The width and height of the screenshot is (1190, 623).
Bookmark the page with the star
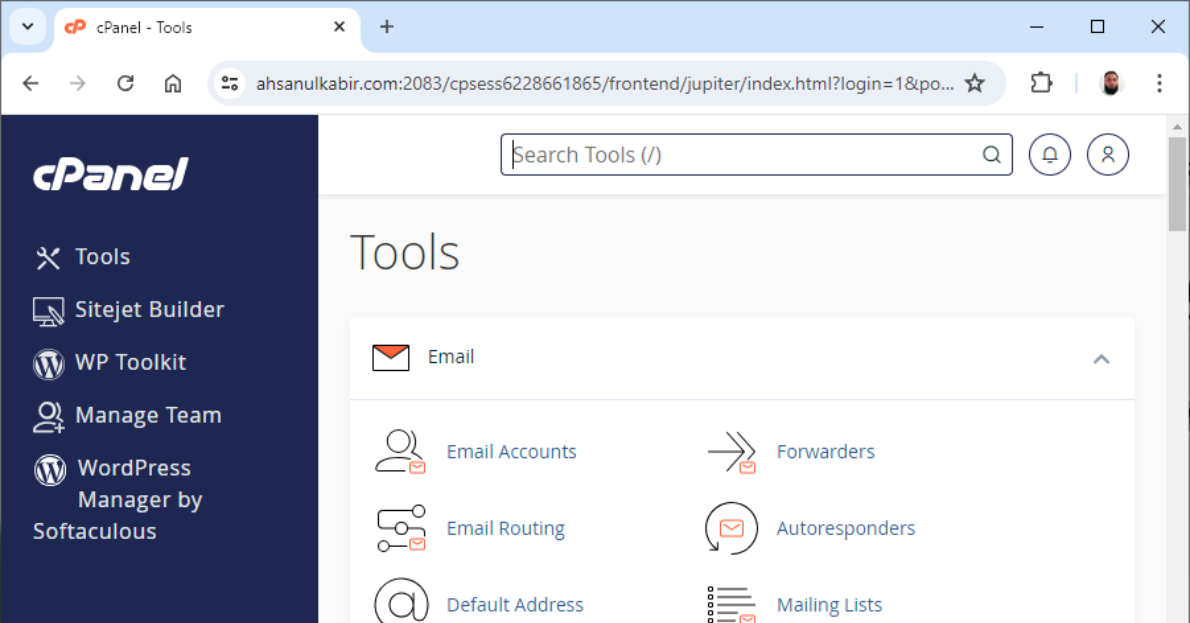974,83
